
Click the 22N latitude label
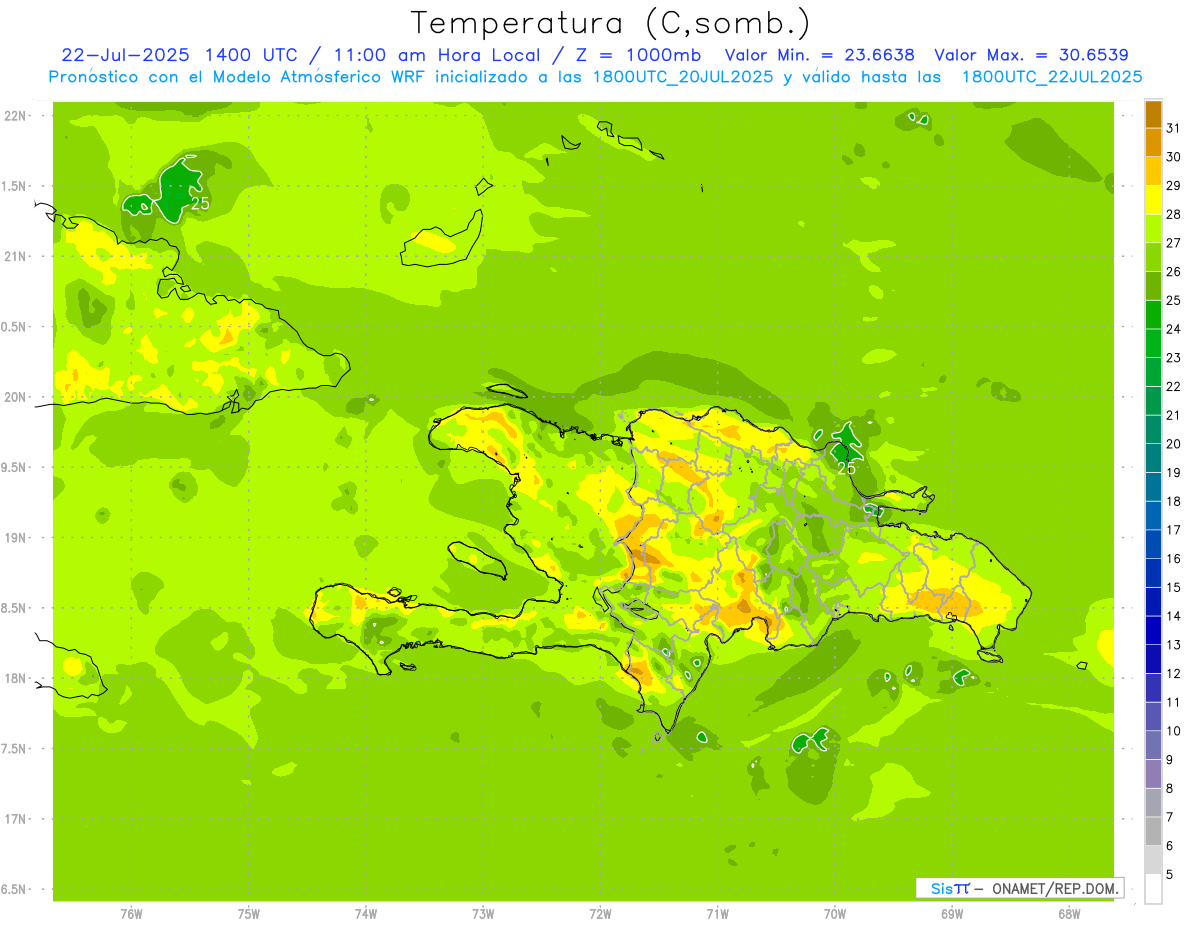tap(15, 115)
